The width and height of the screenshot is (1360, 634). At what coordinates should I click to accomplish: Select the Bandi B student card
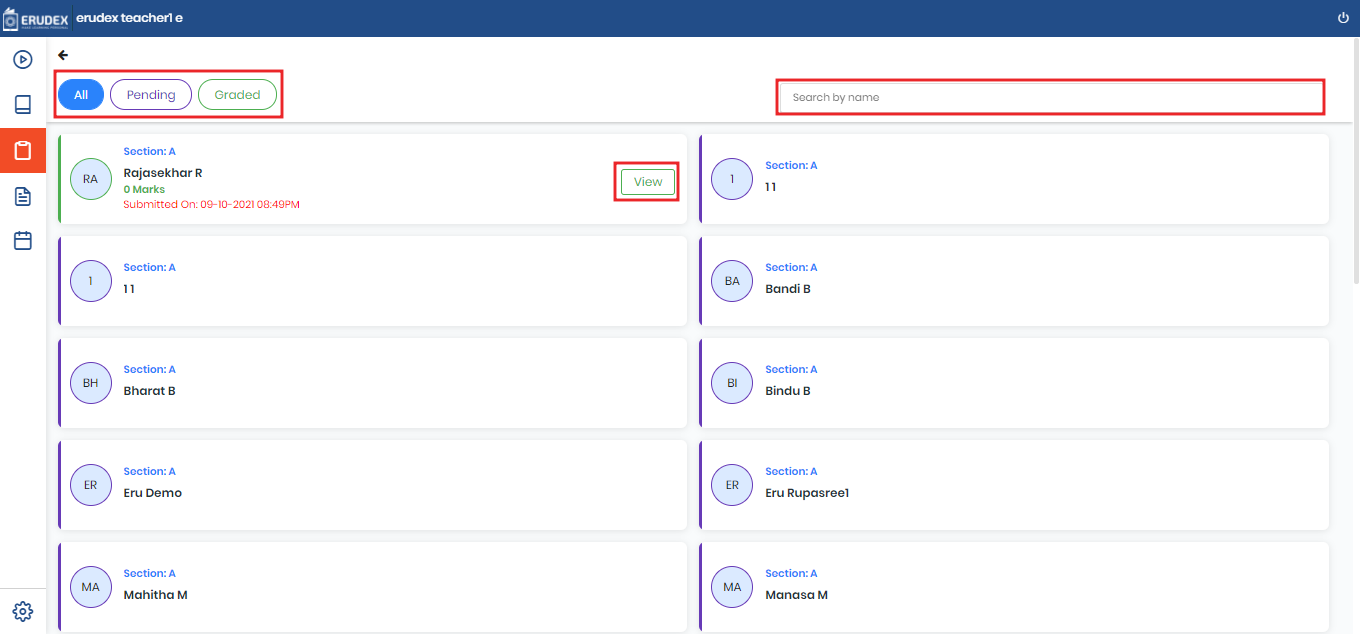point(1014,281)
